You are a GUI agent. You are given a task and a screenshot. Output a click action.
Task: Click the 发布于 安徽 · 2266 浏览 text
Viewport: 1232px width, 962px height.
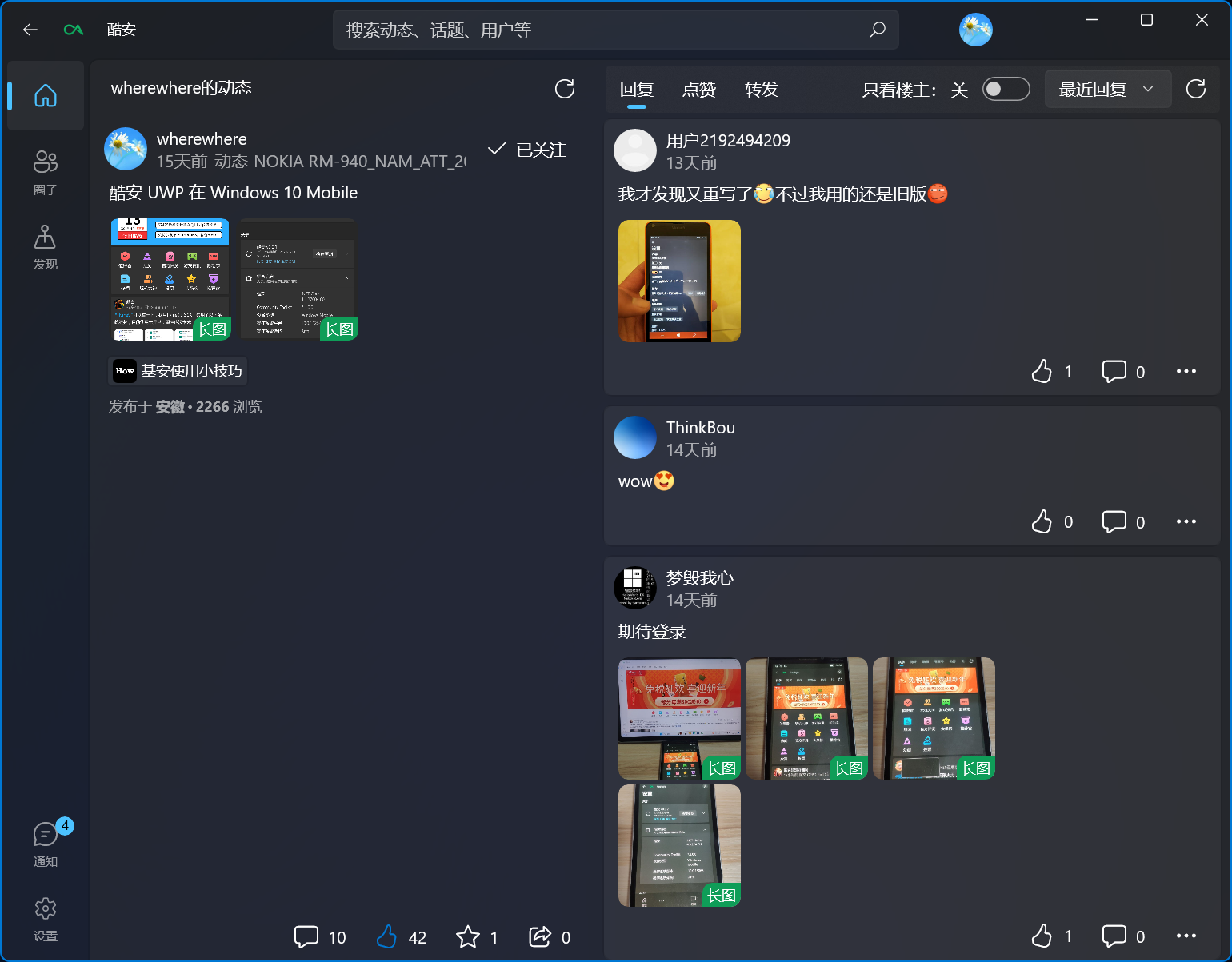pyautogui.click(x=186, y=407)
